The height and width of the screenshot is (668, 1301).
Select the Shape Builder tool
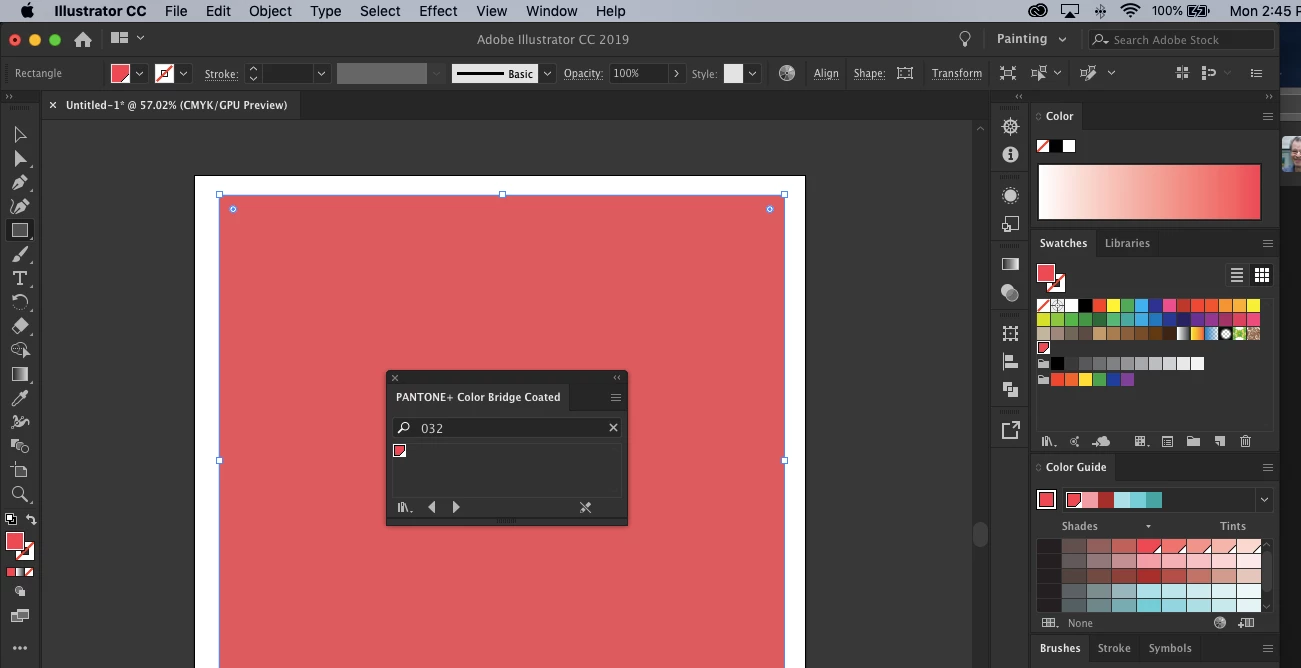pyautogui.click(x=19, y=350)
